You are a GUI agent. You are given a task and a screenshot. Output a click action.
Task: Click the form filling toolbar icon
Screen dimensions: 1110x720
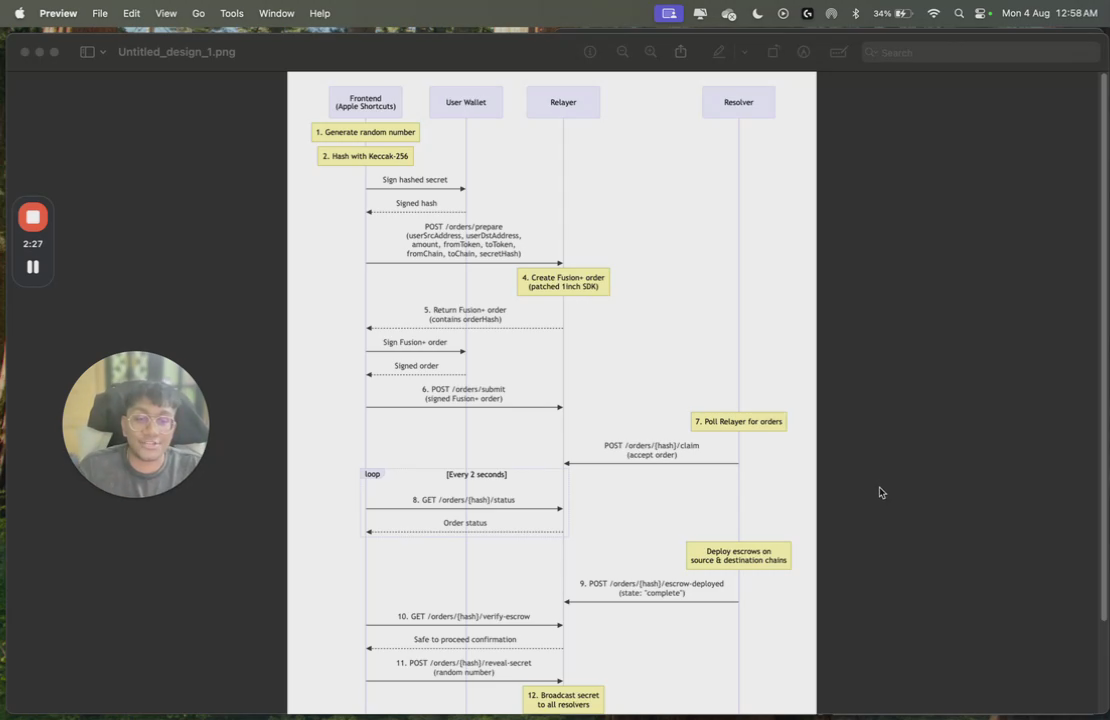coord(838,52)
